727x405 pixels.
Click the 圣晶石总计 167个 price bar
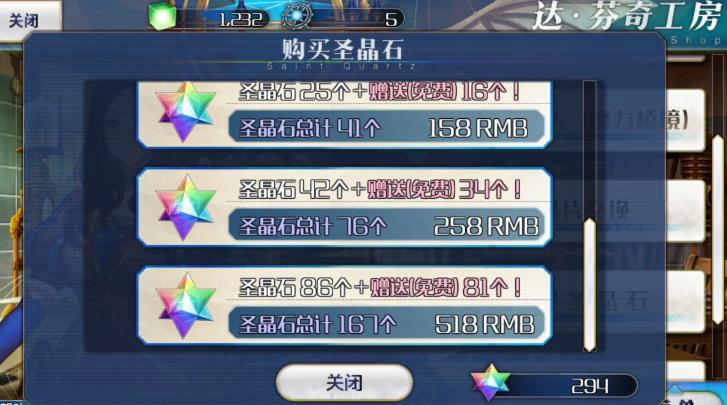pos(386,323)
